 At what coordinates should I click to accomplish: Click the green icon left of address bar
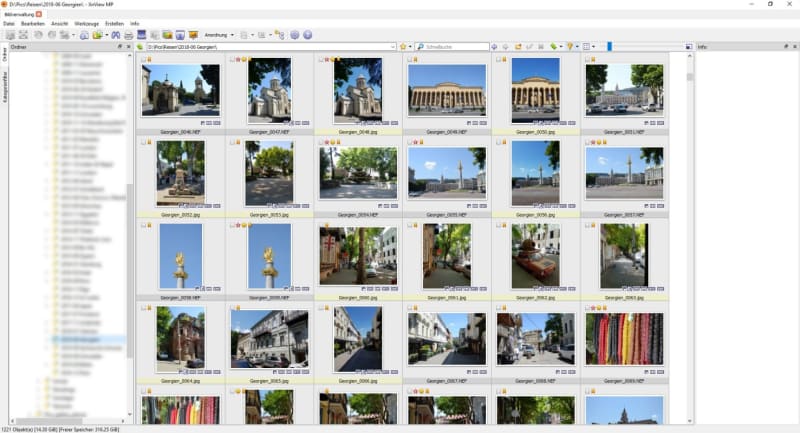tap(140, 47)
